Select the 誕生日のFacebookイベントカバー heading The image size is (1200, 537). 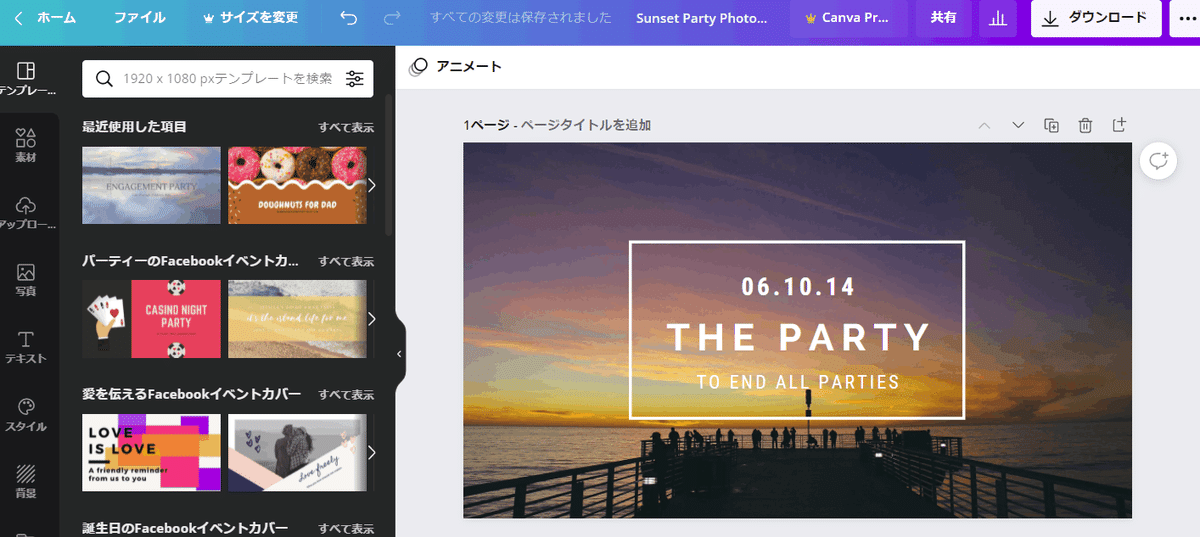click(185, 528)
